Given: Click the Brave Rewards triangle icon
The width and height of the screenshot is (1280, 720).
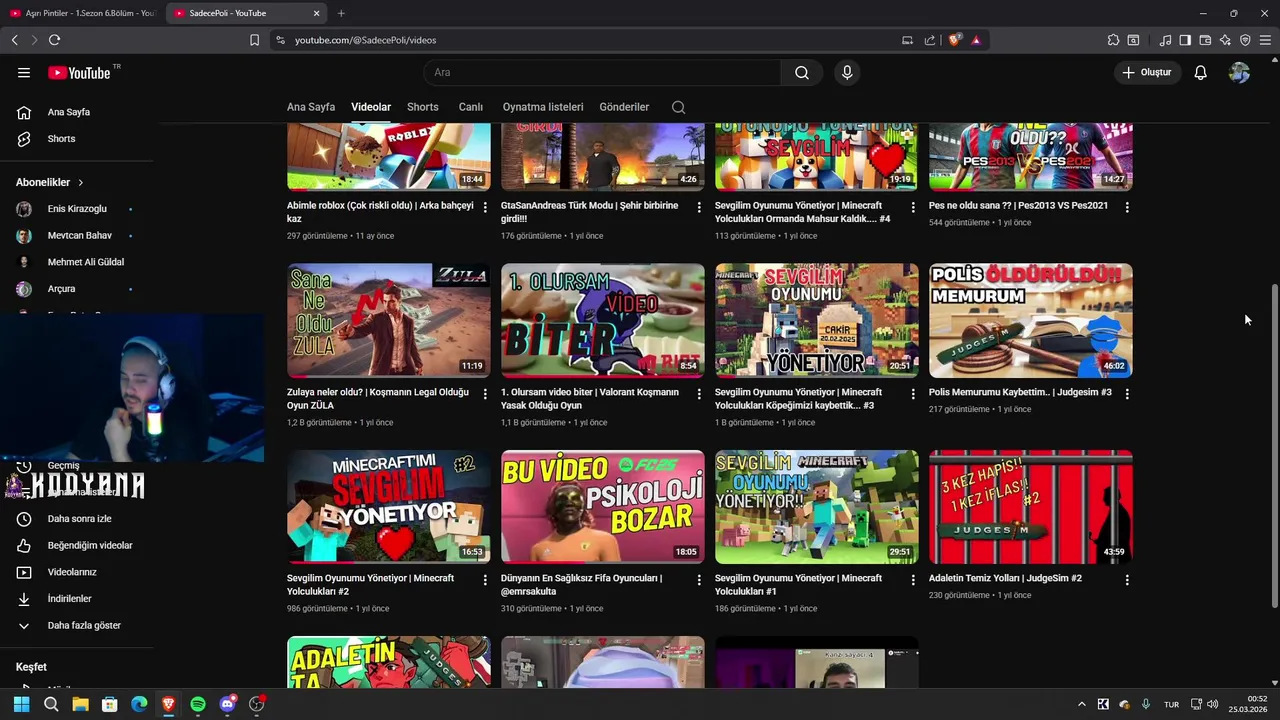Looking at the screenshot, I should coord(976,40).
